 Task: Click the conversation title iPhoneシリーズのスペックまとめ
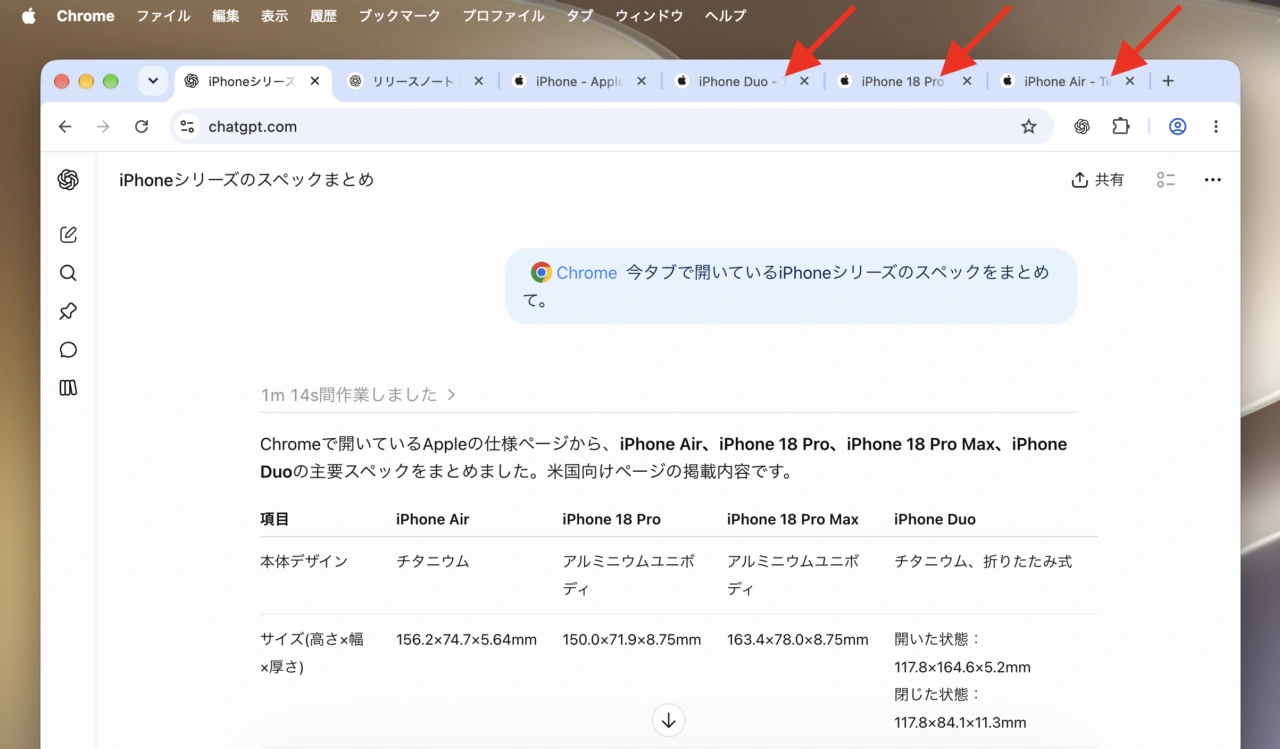coord(247,180)
